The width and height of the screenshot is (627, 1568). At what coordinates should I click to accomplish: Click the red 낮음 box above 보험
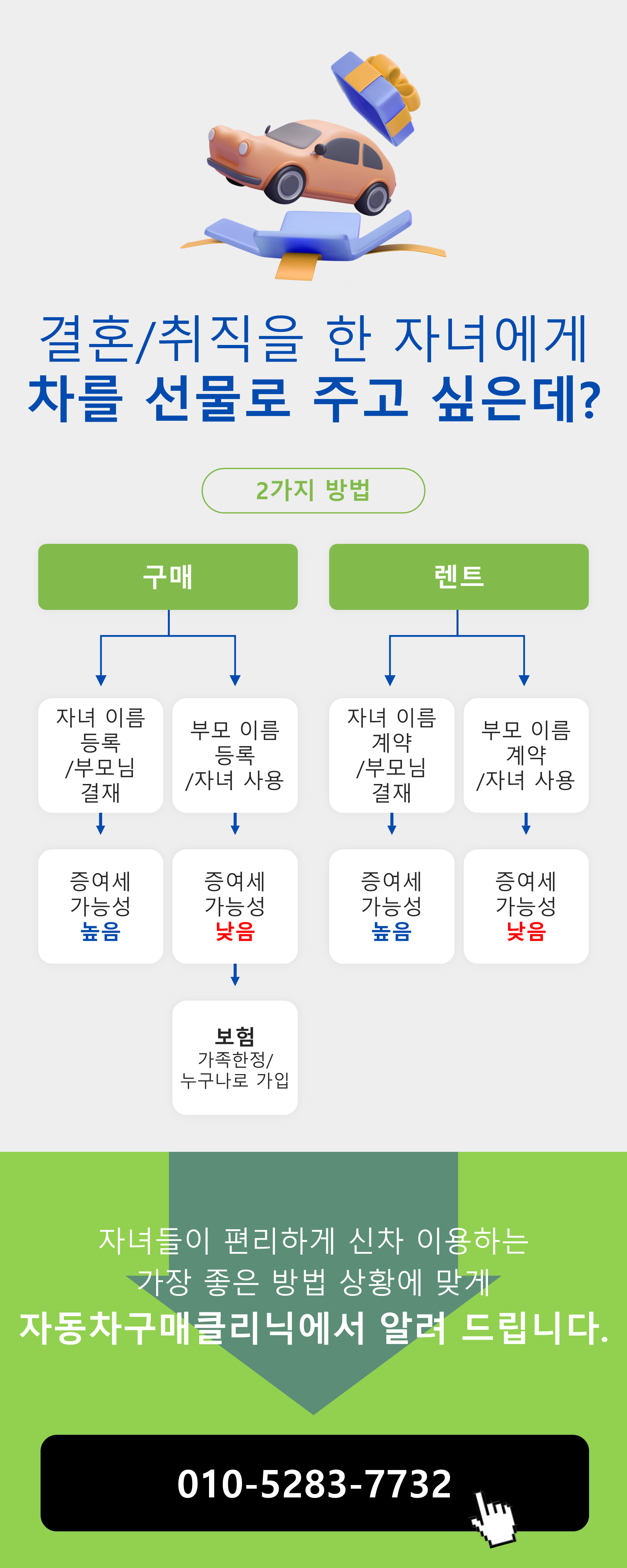pos(235,906)
